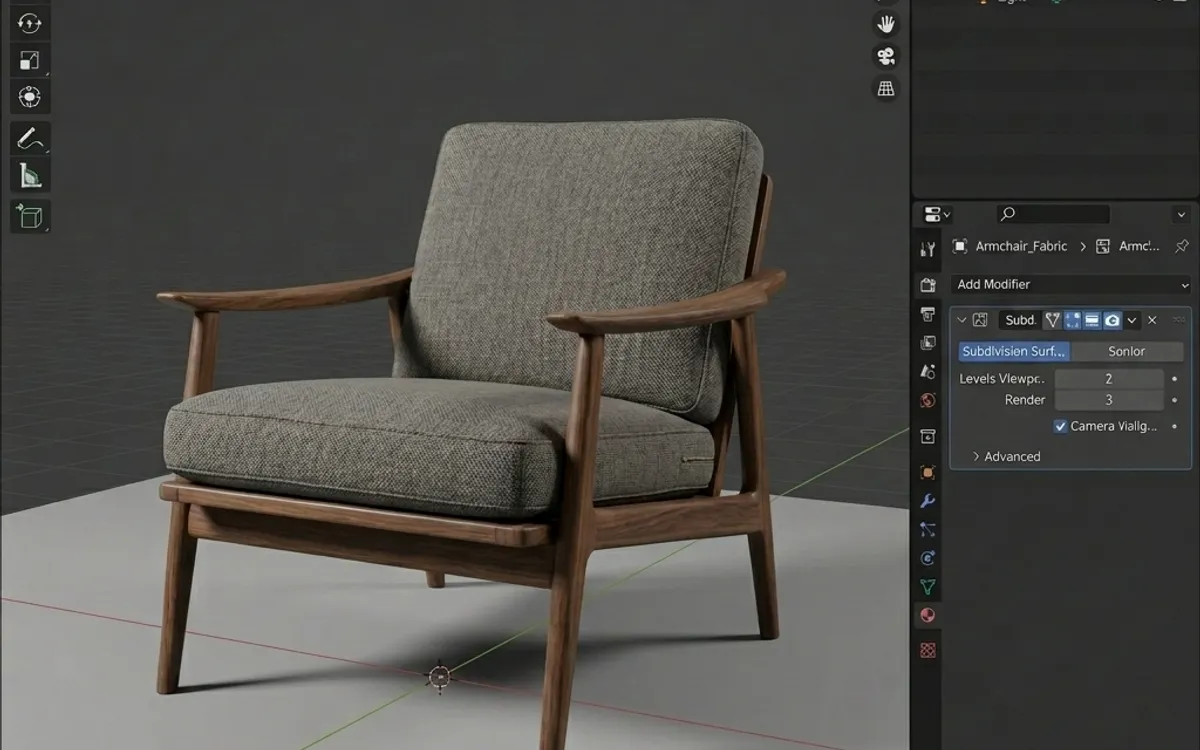
Task: Open the World properties tab
Action: click(x=928, y=401)
